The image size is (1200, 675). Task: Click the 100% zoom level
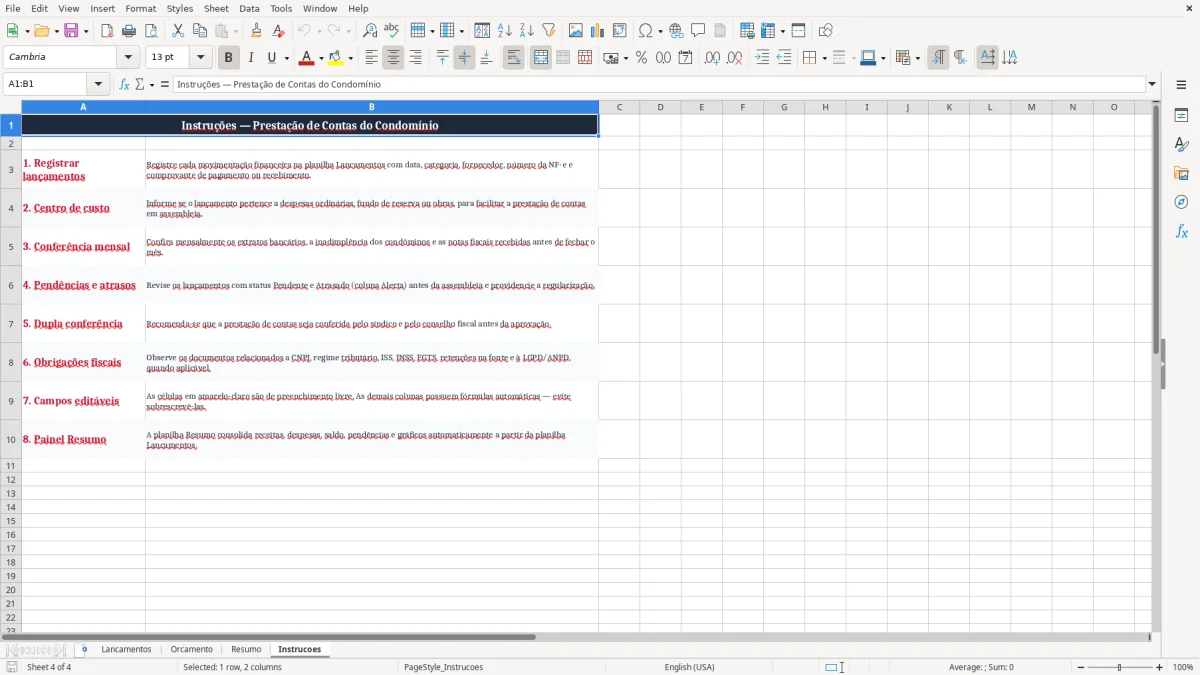point(1183,667)
